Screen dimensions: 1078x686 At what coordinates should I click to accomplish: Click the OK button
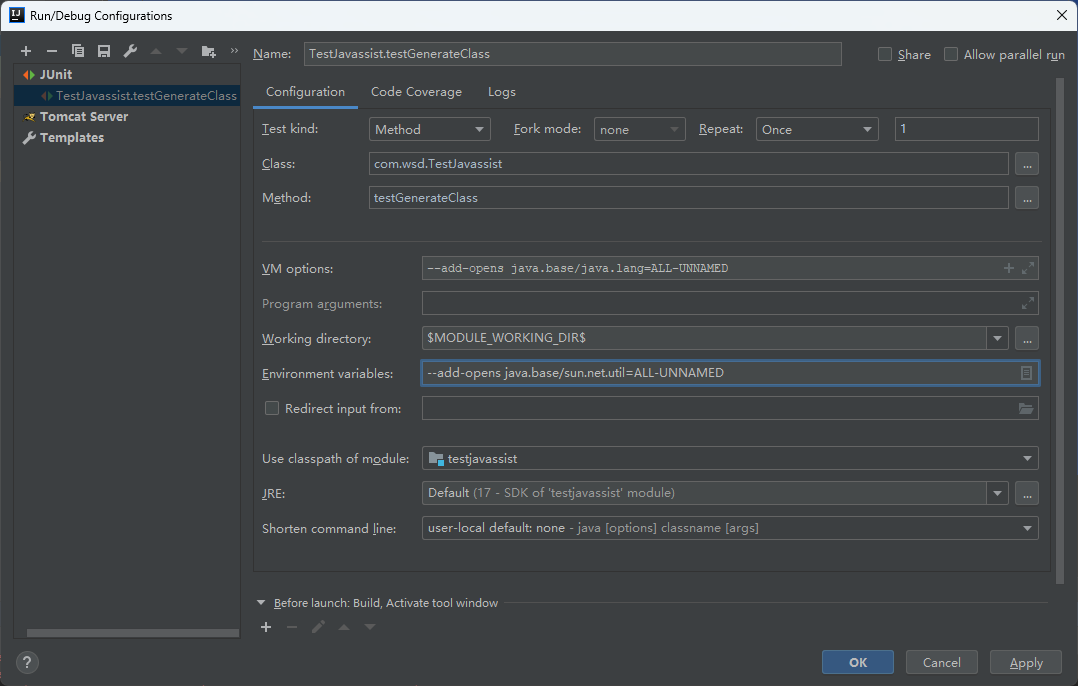858,663
